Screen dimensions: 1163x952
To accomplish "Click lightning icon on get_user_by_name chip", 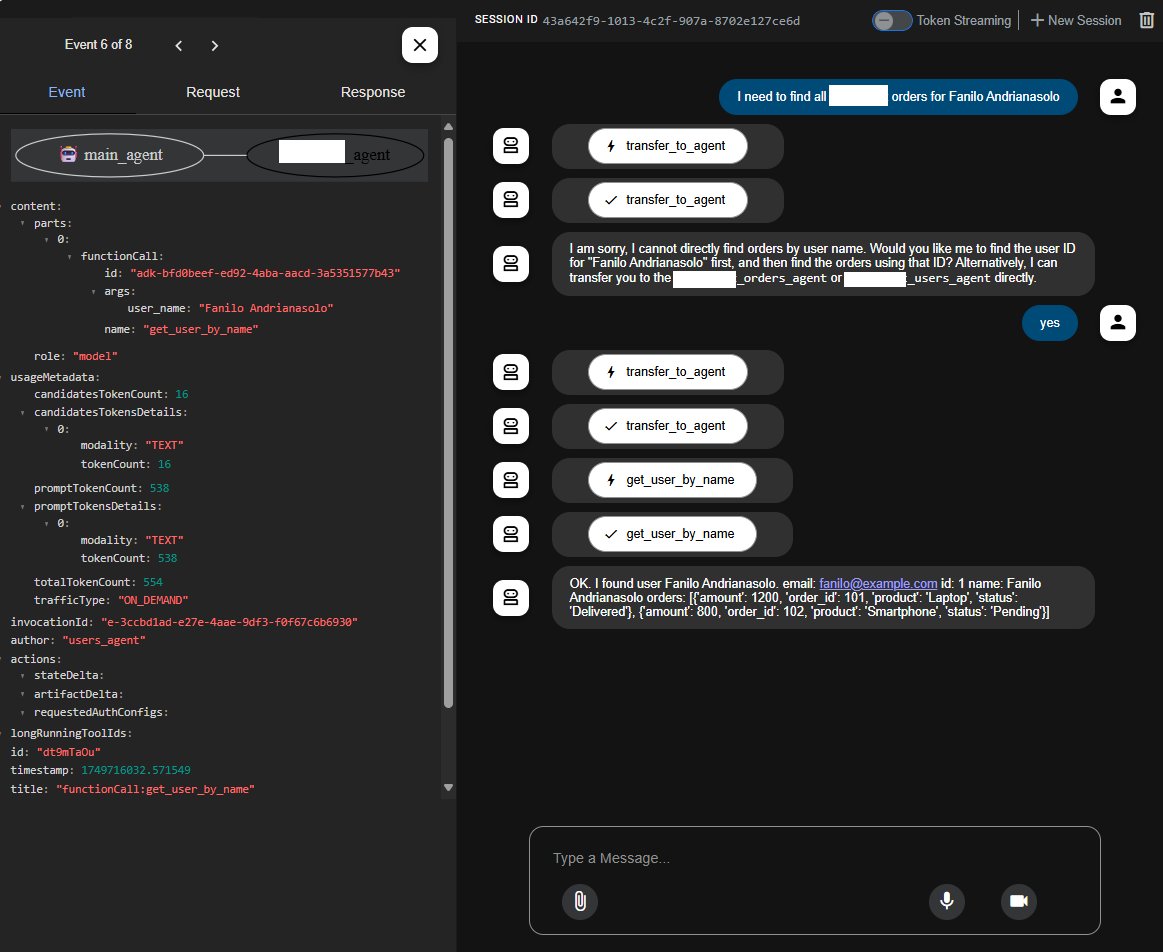I will [x=611, y=480].
